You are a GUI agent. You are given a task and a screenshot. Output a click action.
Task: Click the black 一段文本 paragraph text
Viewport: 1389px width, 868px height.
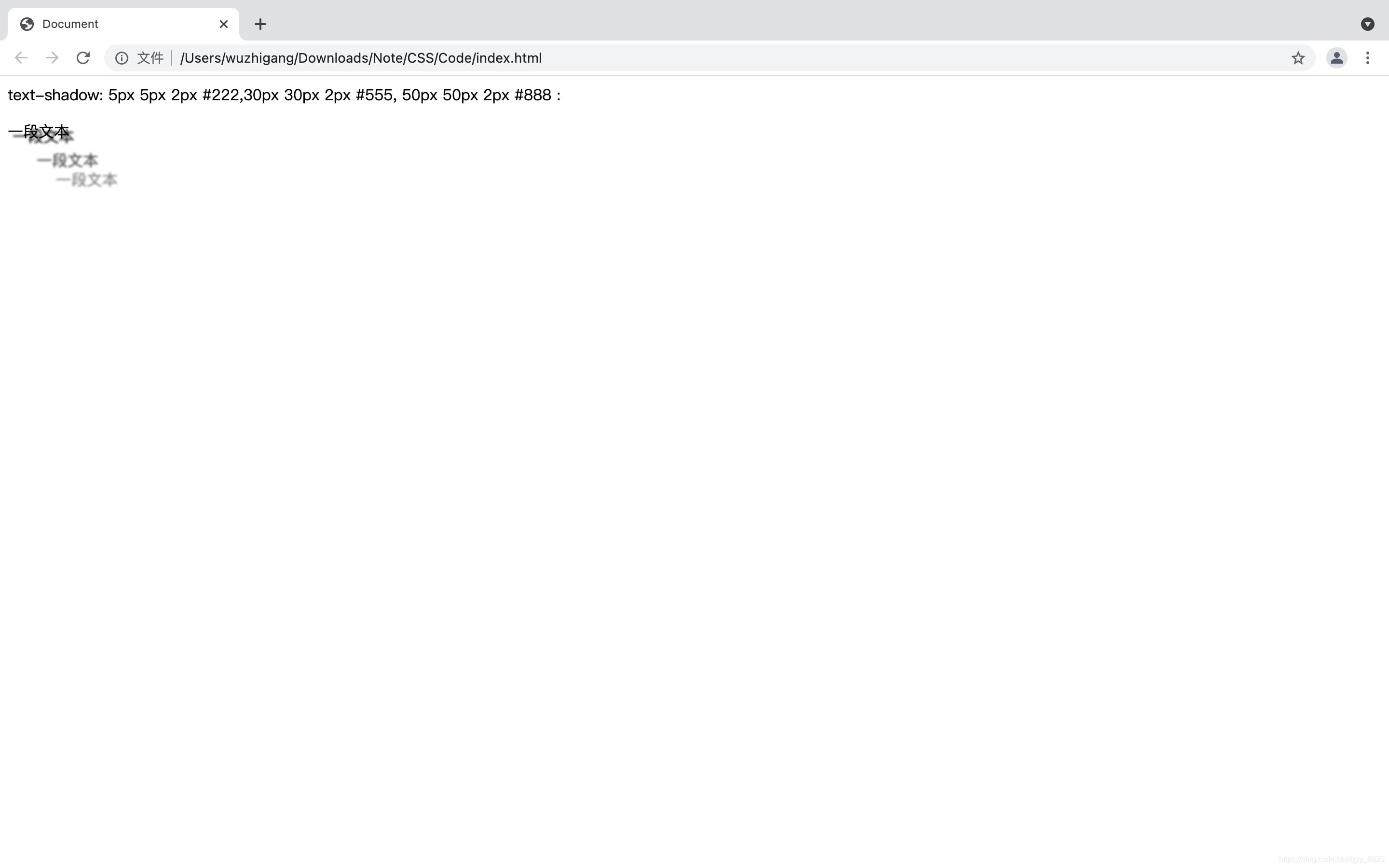click(38, 132)
